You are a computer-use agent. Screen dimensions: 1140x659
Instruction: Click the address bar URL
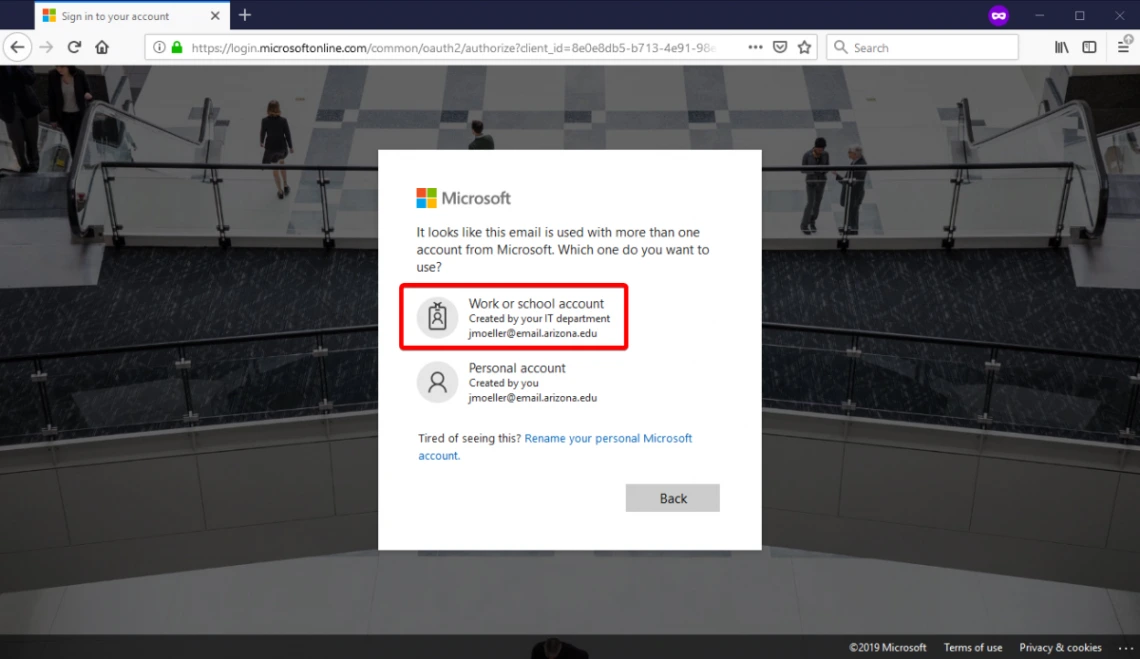point(453,48)
